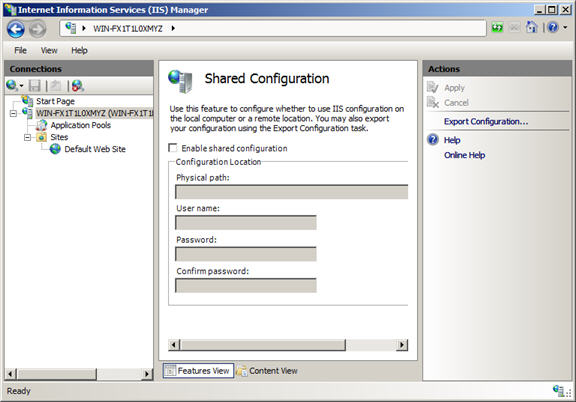Image resolution: width=576 pixels, height=402 pixels.
Task: Click the server node computer icon
Action: [x=28, y=113]
